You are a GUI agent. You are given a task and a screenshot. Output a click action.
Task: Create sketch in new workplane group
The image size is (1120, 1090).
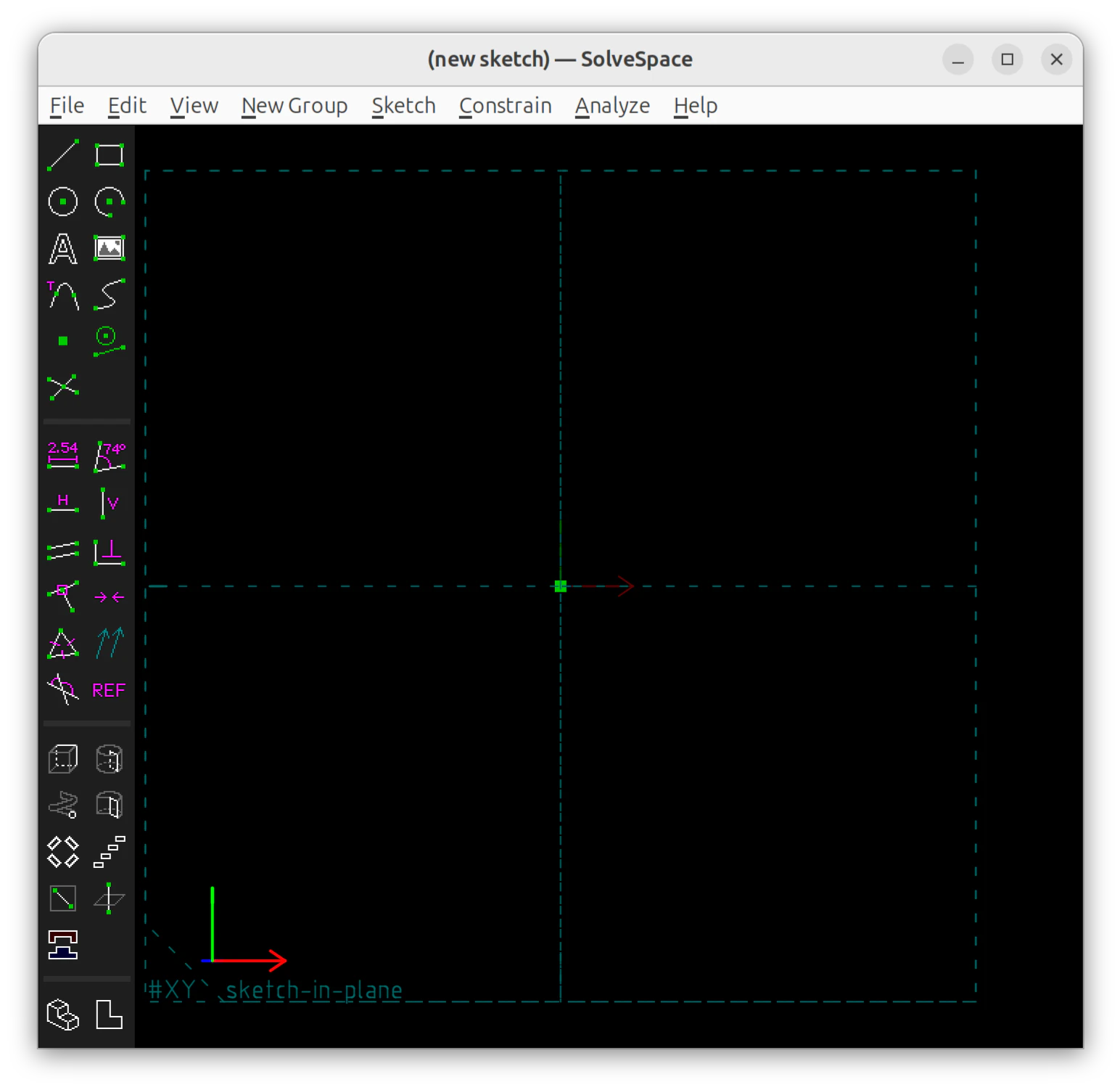[x=63, y=898]
